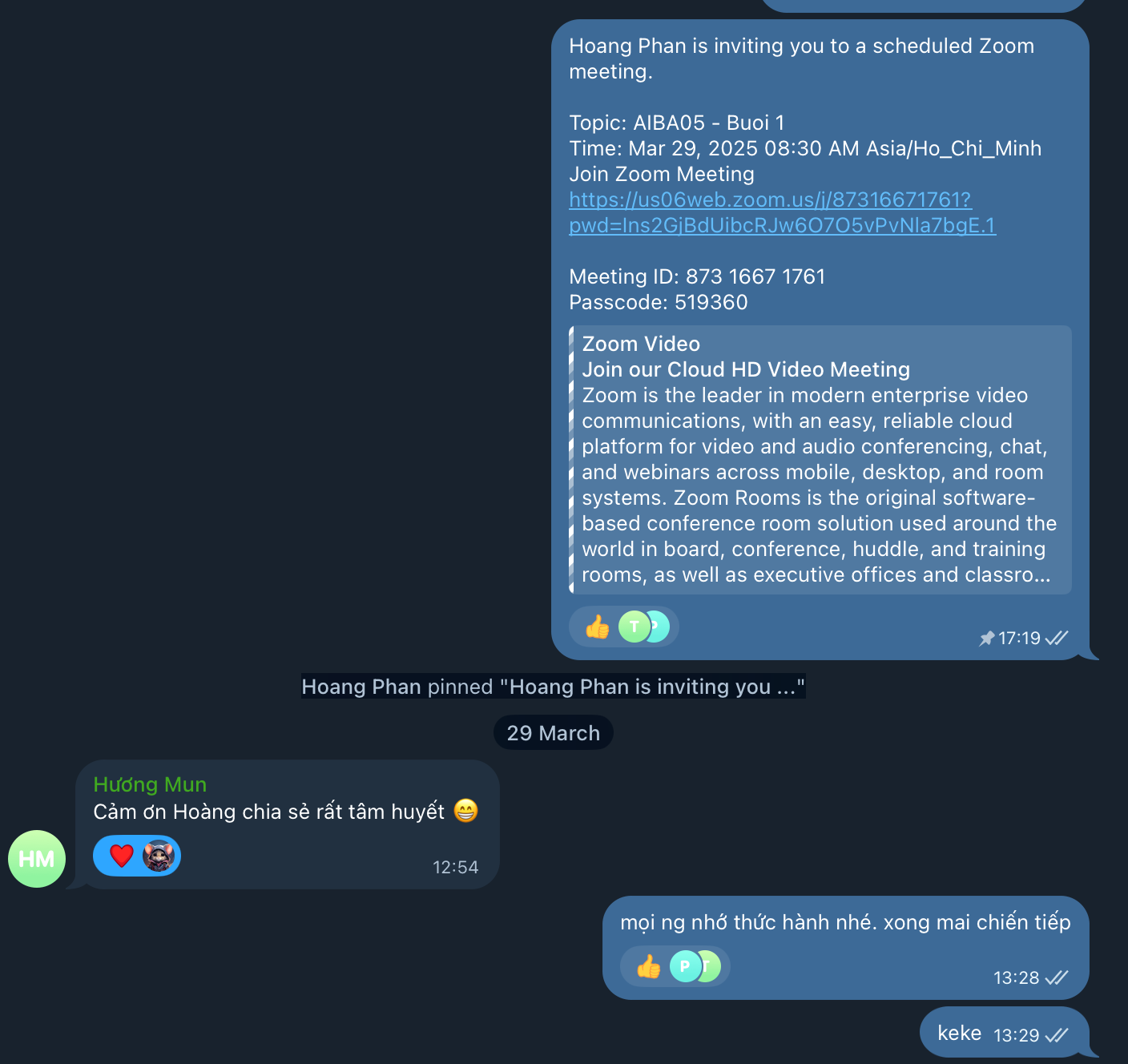The height and width of the screenshot is (1064, 1128).
Task: Toggle thumbs-up reaction on "mọi ng nhớ thức hành" message
Action: [649, 966]
